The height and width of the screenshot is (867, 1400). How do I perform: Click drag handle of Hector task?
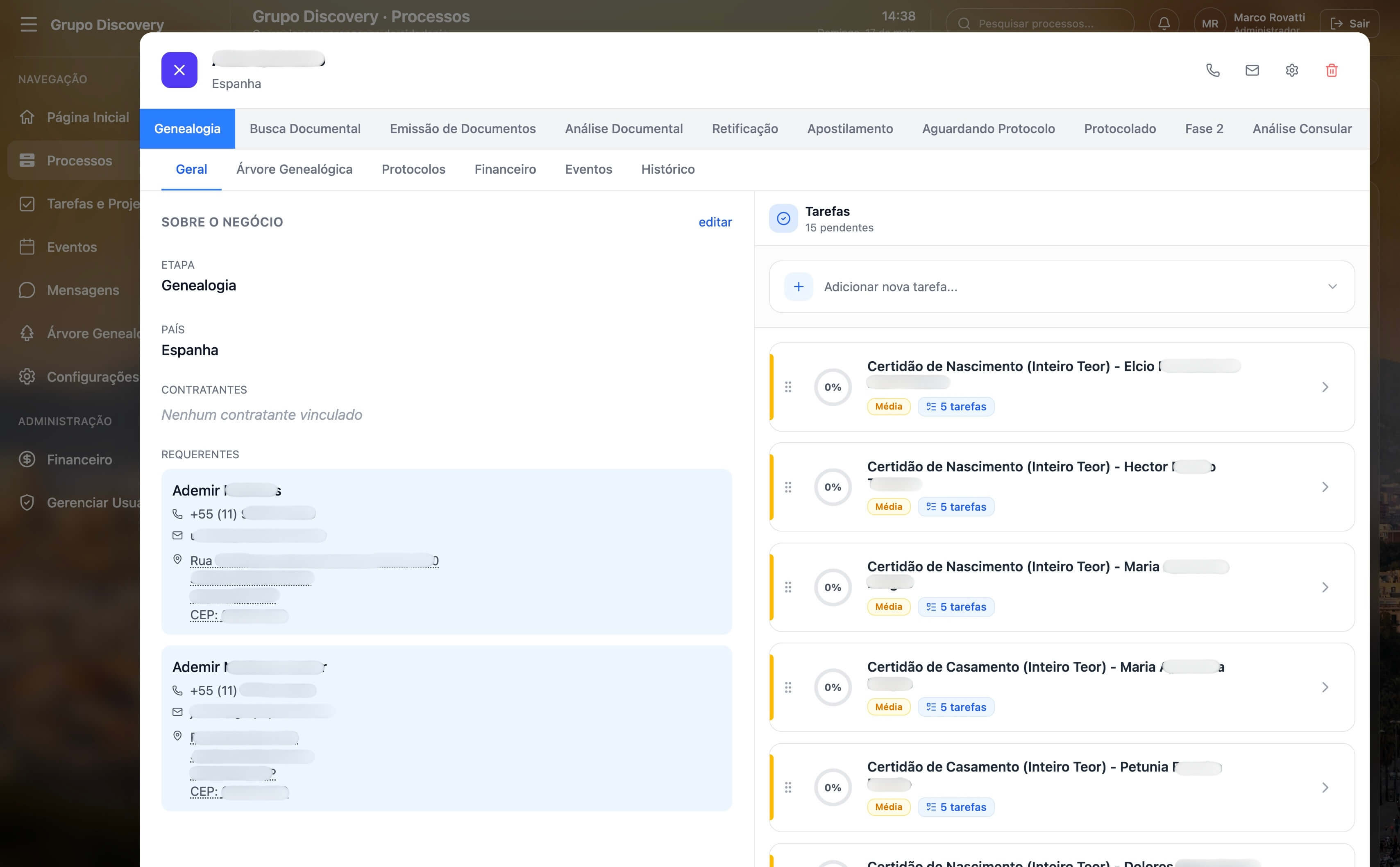(788, 487)
